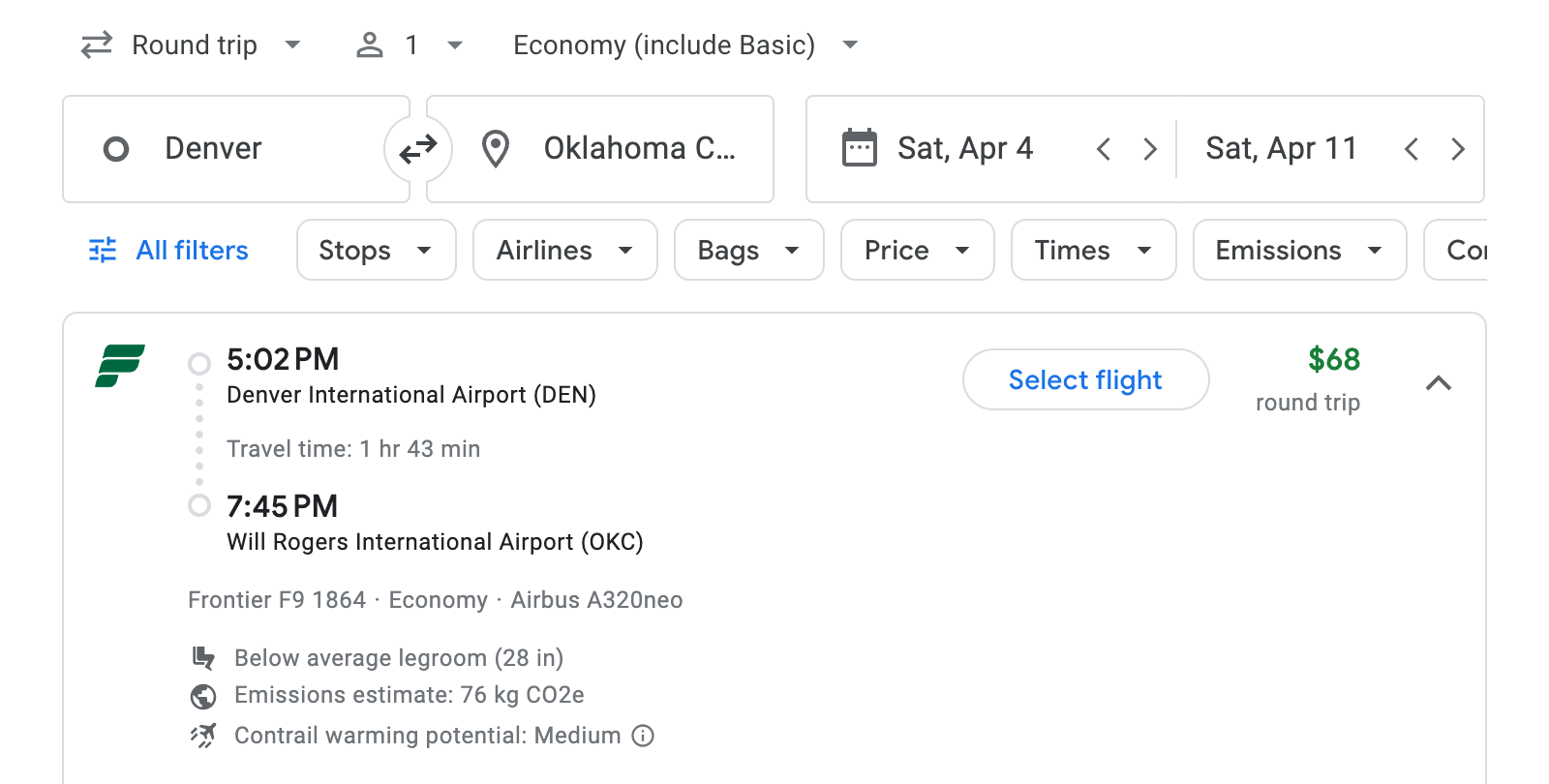Open the Stops filter dropdown

click(376, 250)
